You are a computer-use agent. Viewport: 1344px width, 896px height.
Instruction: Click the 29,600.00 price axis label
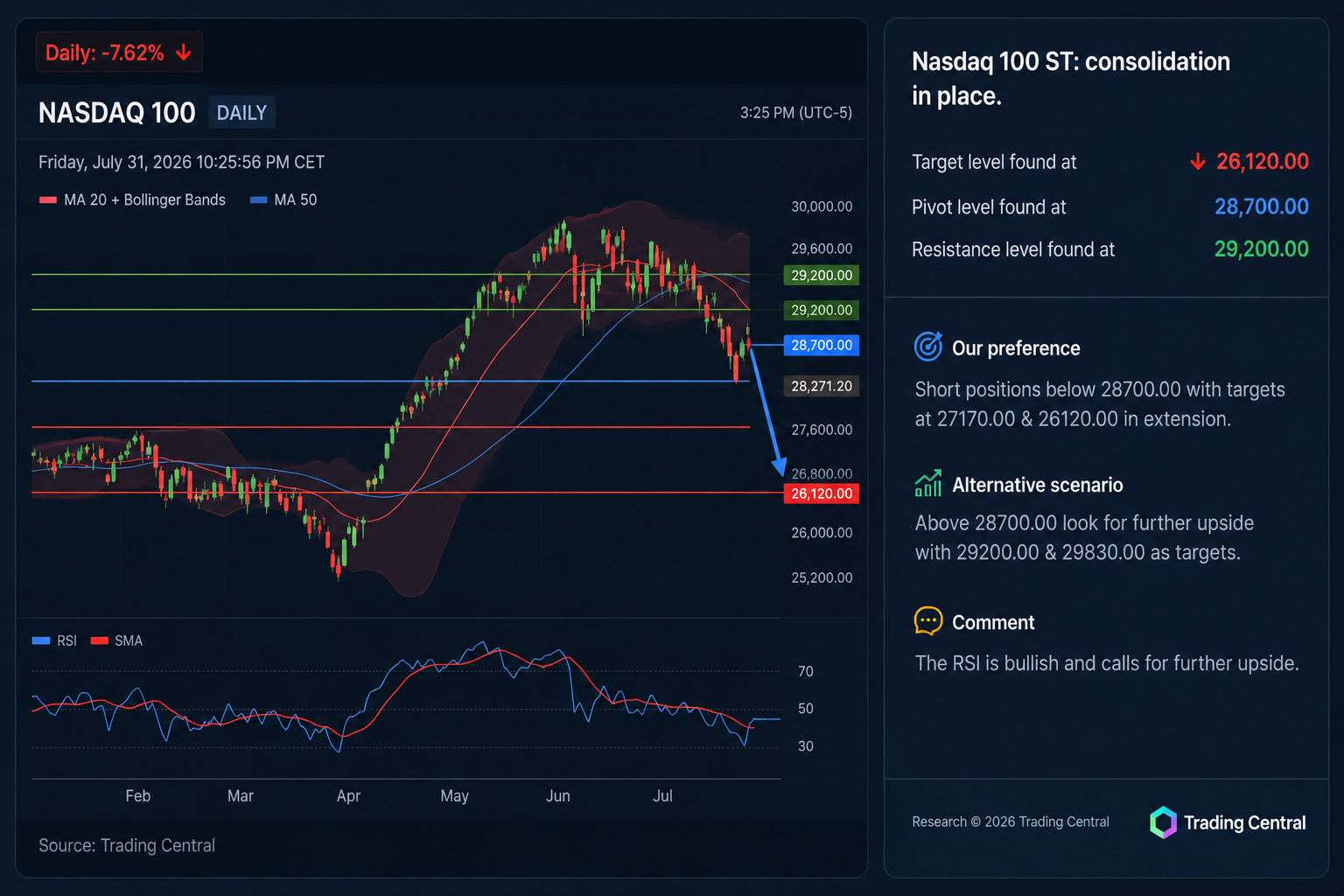822,248
